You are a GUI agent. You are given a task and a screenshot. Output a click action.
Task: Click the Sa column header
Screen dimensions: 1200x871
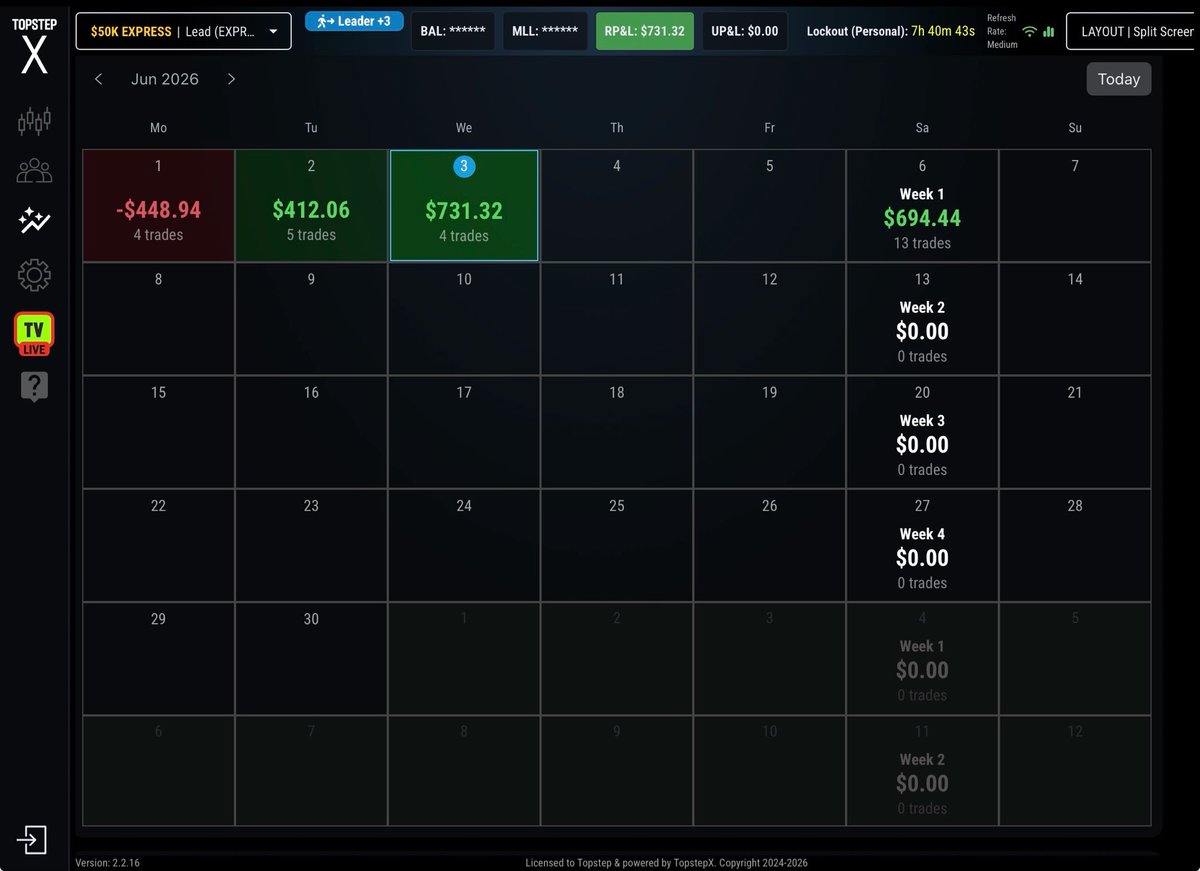tap(922, 128)
